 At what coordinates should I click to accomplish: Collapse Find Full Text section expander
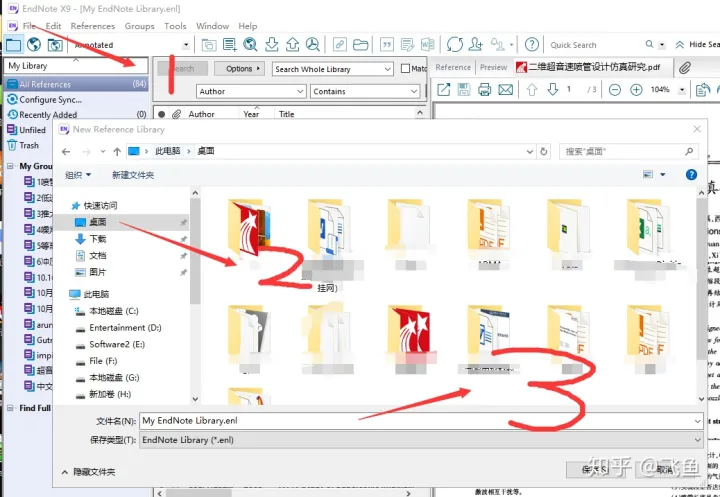10,407
